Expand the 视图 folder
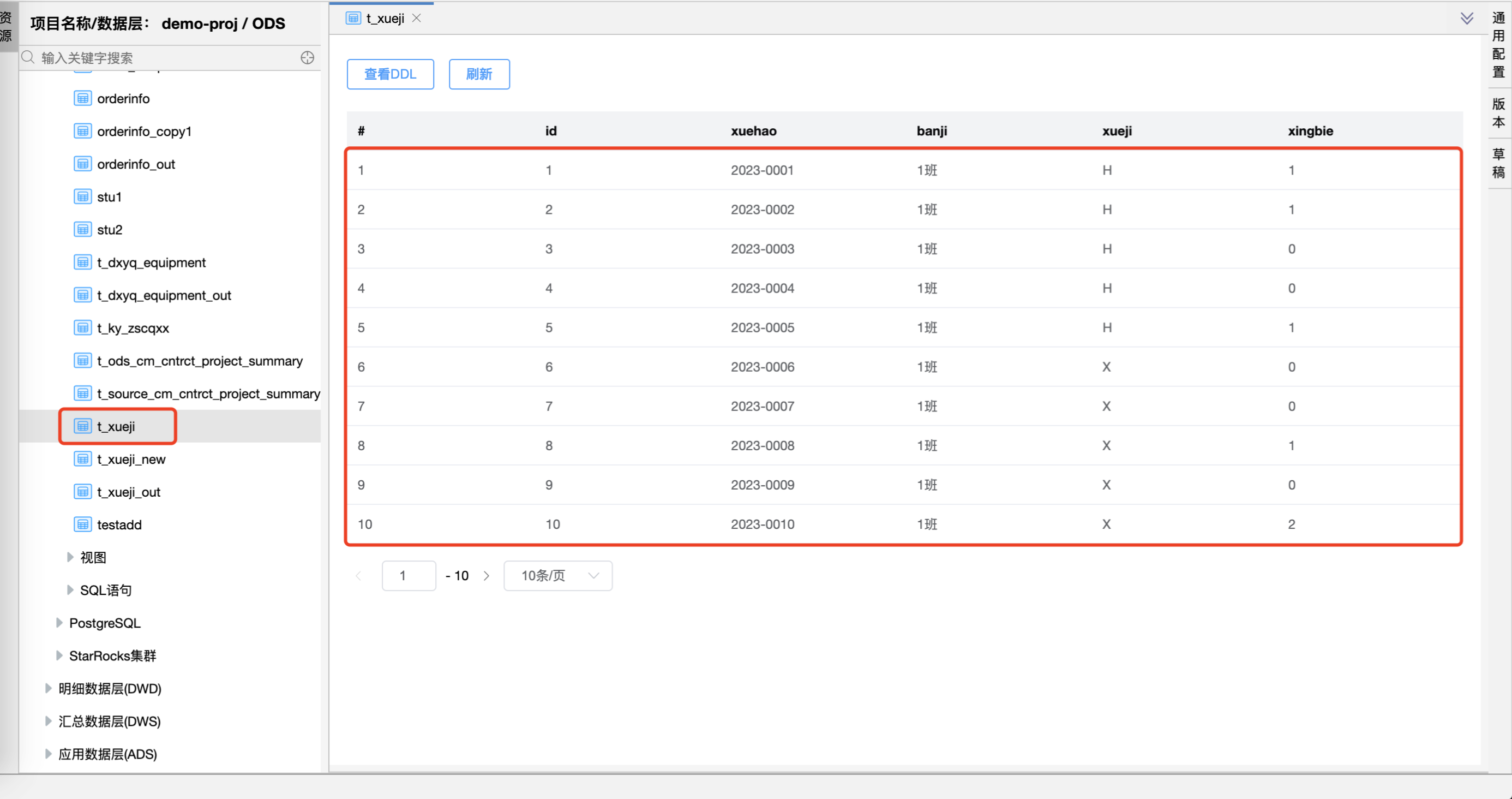 coord(70,557)
